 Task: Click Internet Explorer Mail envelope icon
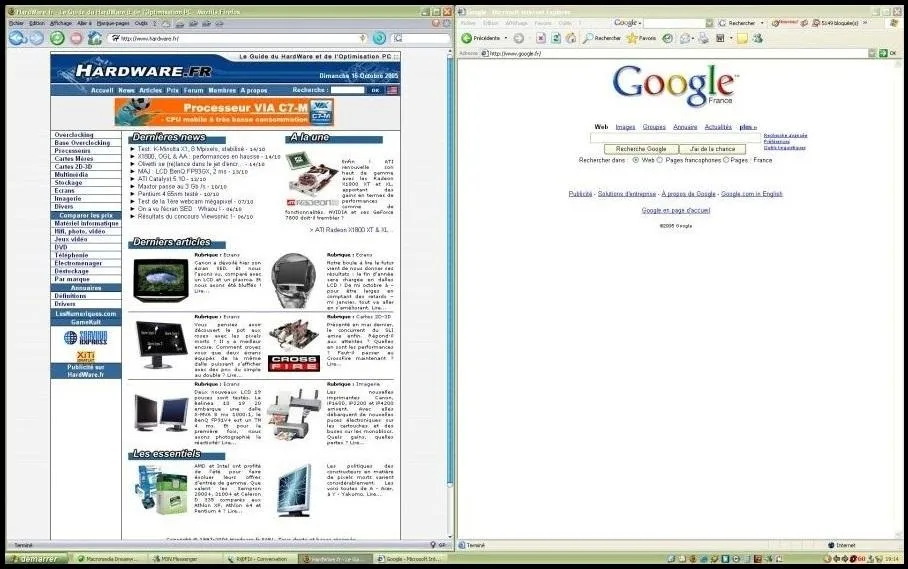click(684, 38)
